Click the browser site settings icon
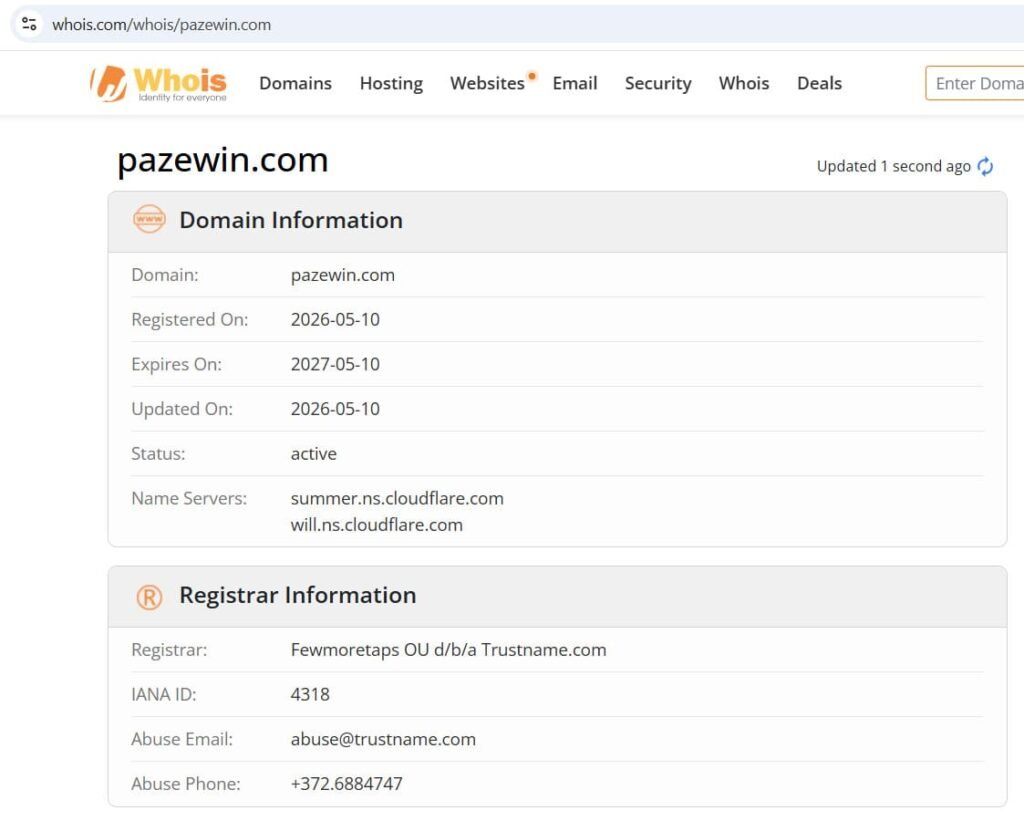The height and width of the screenshot is (821, 1024). pos(29,24)
